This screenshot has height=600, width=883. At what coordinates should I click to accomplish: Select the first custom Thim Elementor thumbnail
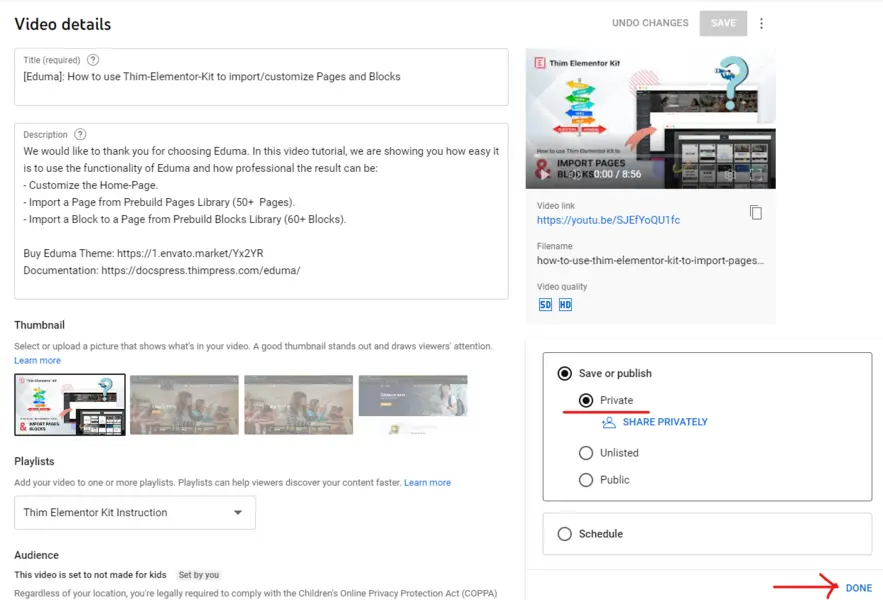70,405
